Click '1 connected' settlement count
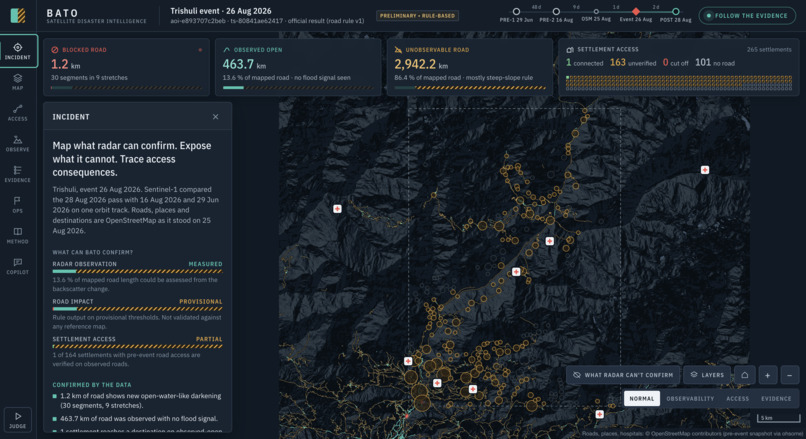This screenshot has height=439, width=806. (584, 63)
